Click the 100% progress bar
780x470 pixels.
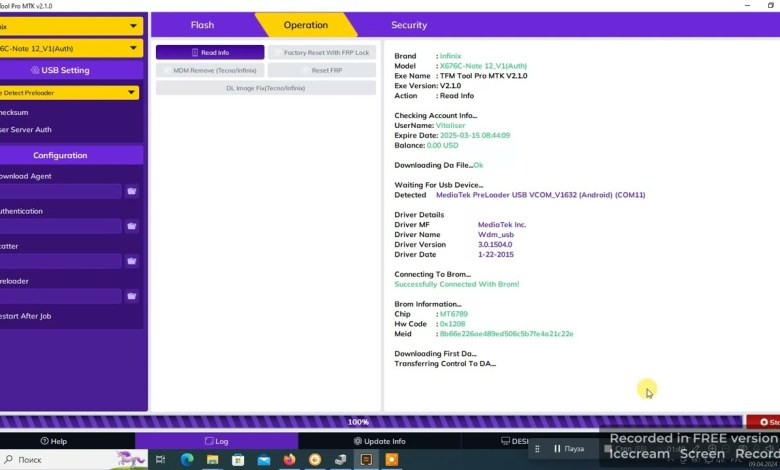pos(371,422)
